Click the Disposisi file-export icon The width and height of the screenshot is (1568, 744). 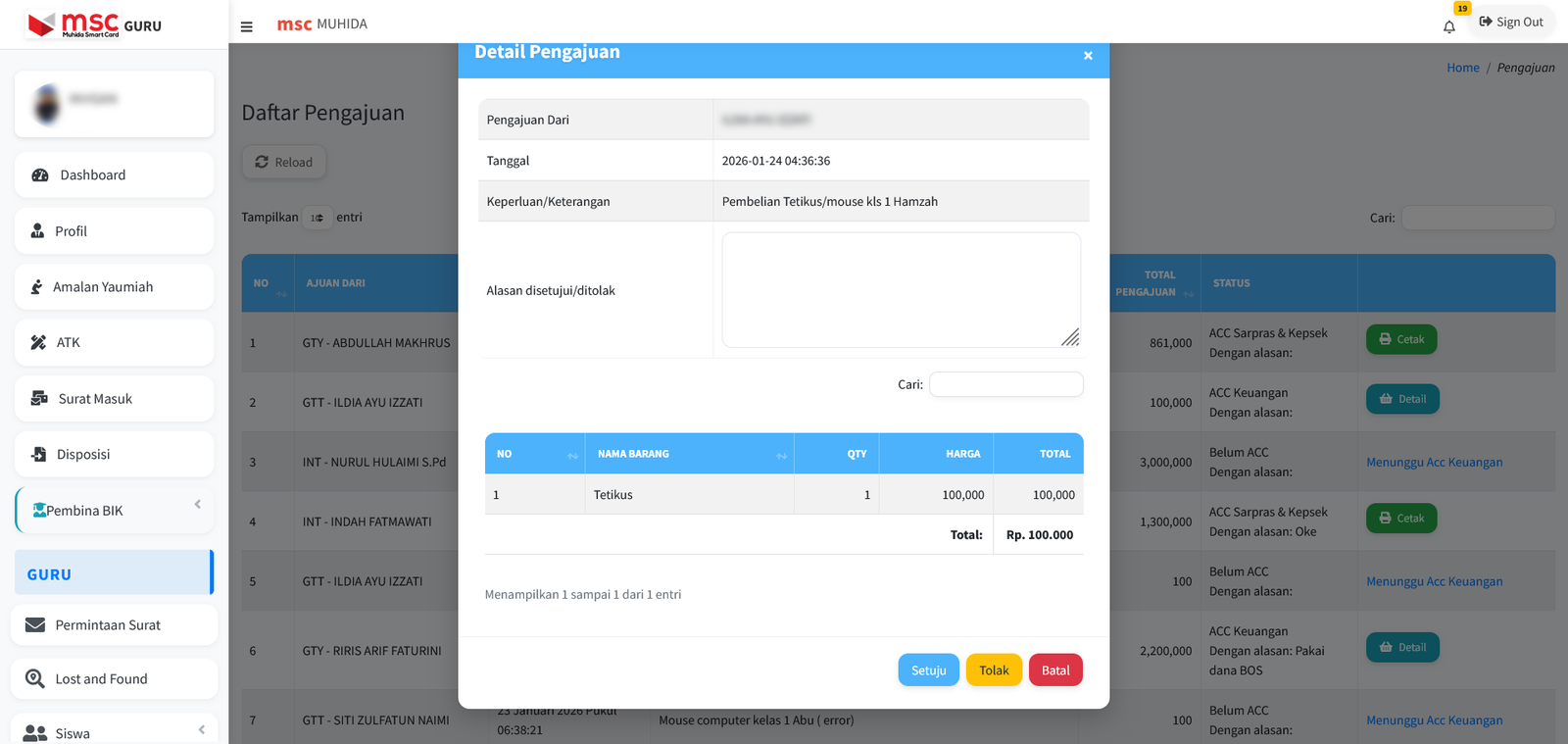[x=39, y=454]
